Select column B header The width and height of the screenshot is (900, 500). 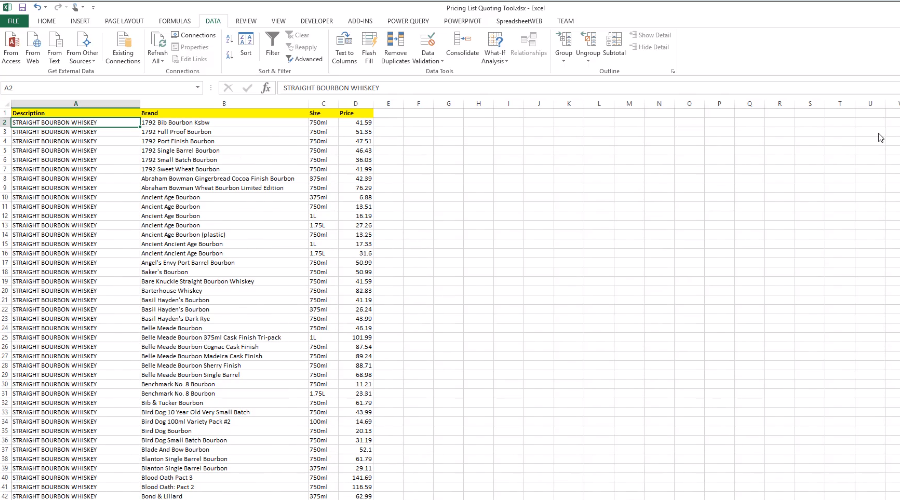[224, 103]
